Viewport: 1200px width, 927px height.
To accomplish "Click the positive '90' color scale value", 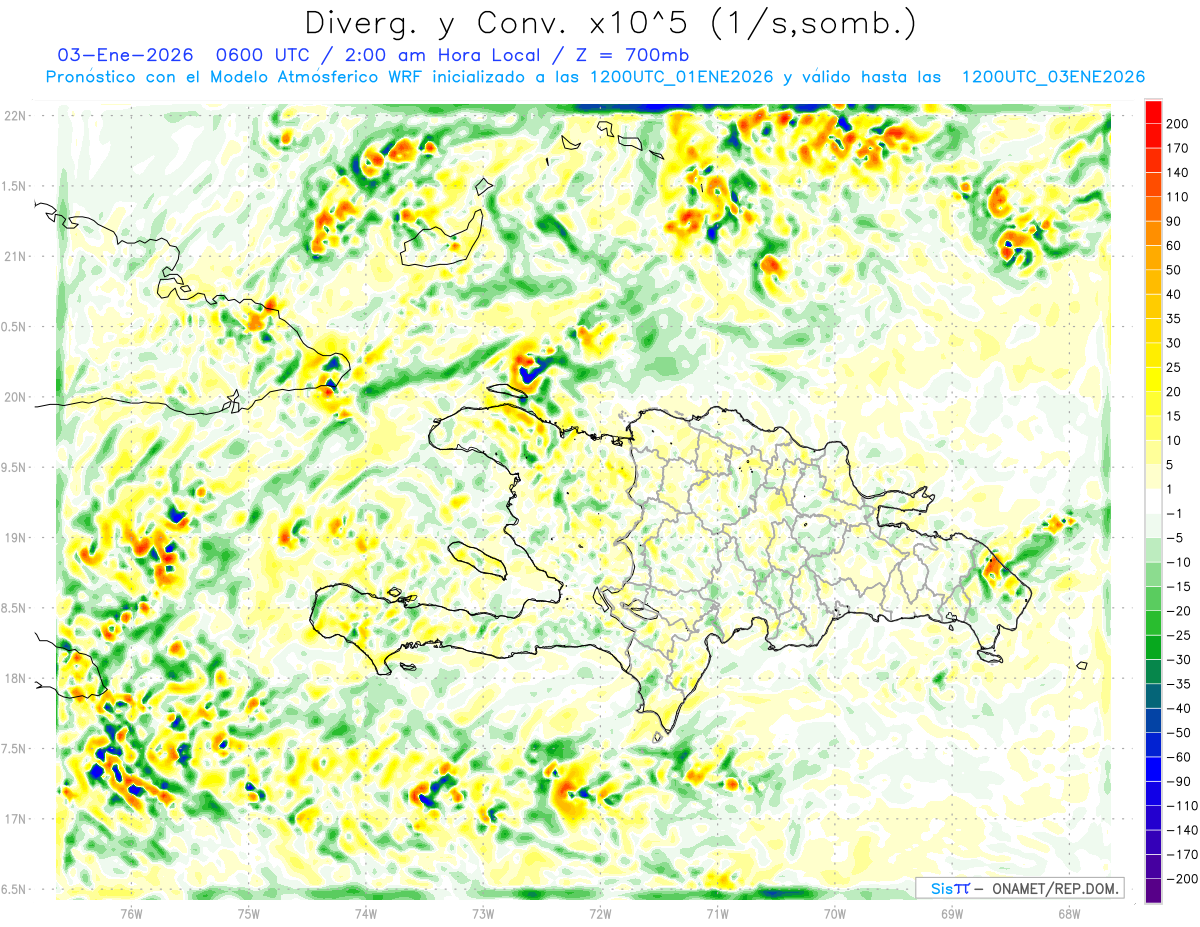I will click(1175, 221).
